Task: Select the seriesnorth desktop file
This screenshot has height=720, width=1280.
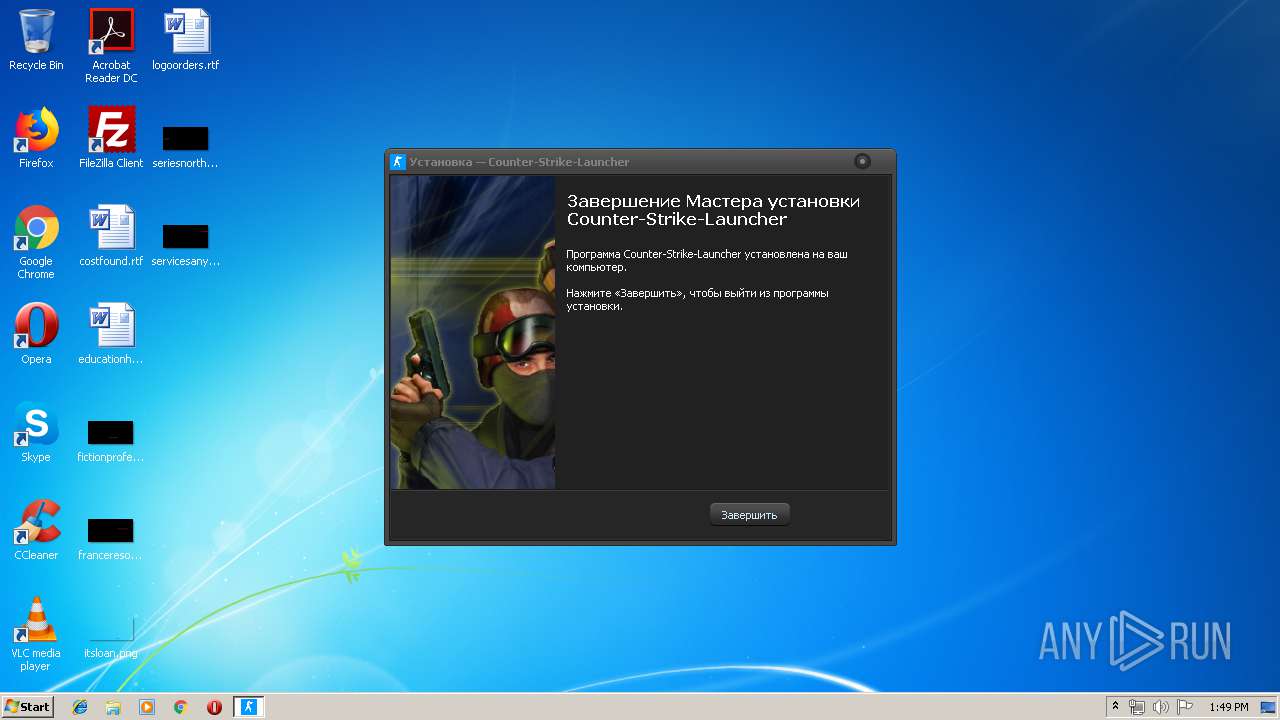Action: click(186, 146)
